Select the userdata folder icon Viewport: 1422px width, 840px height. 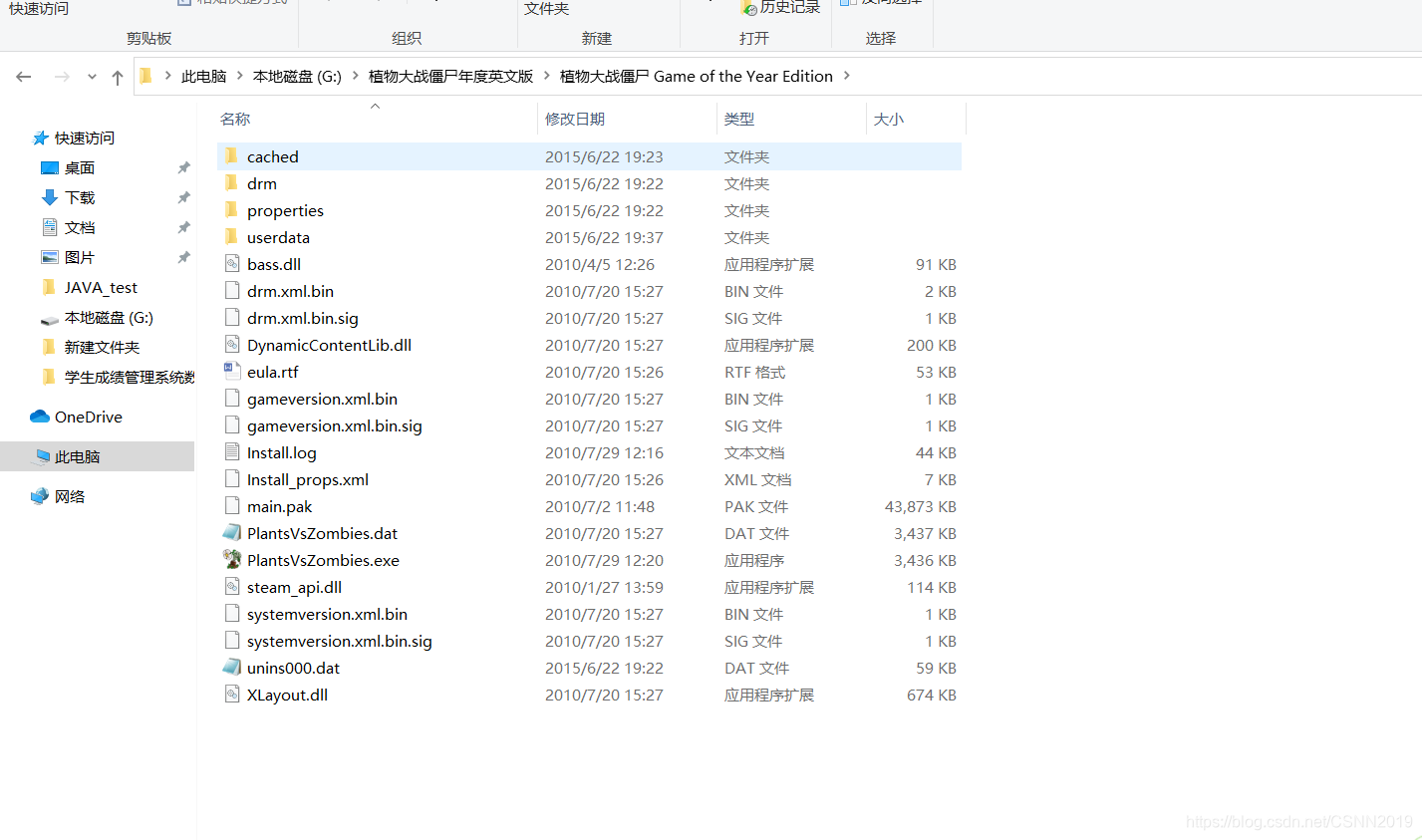pos(231,237)
